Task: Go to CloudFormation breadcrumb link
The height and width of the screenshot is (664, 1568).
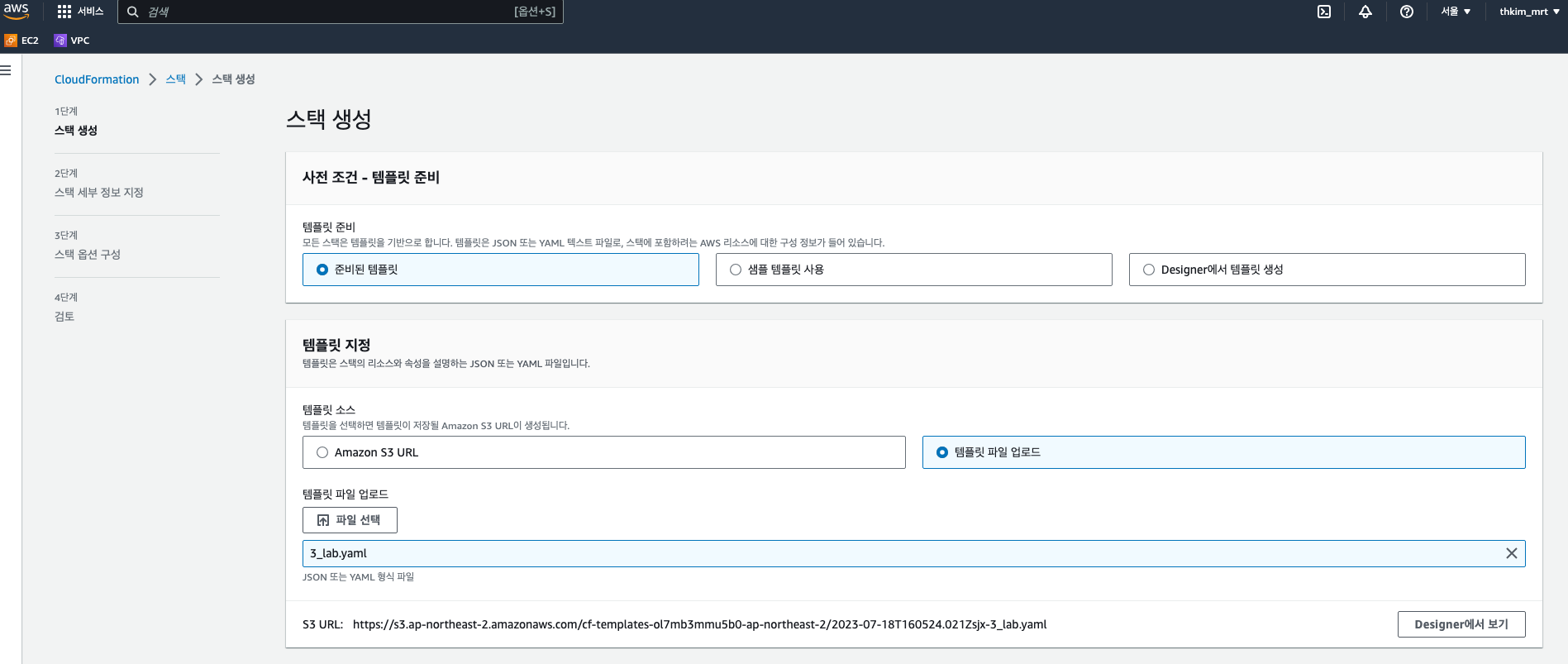Action: (x=97, y=79)
